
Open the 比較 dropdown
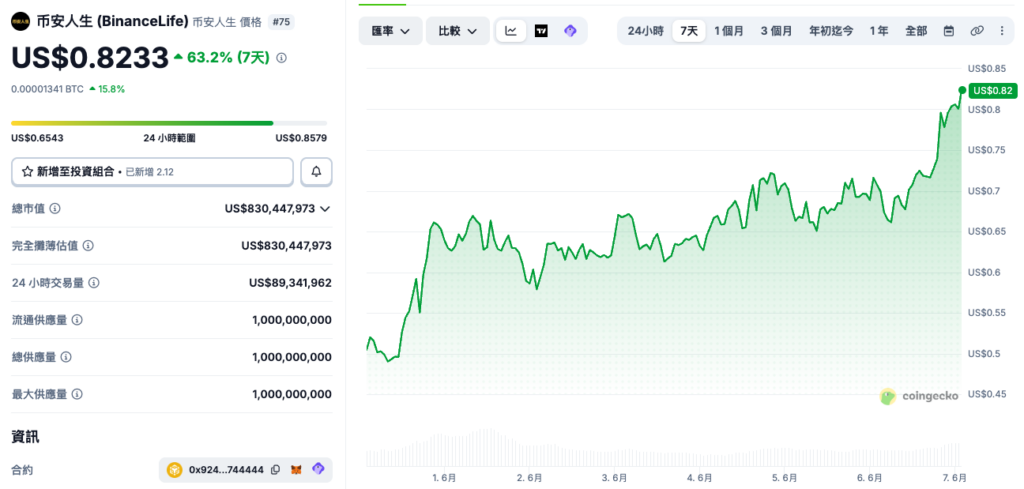(x=457, y=31)
